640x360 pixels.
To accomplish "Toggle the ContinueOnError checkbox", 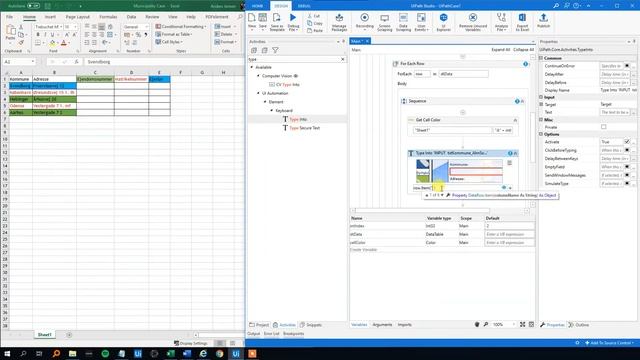I will 627,66.
